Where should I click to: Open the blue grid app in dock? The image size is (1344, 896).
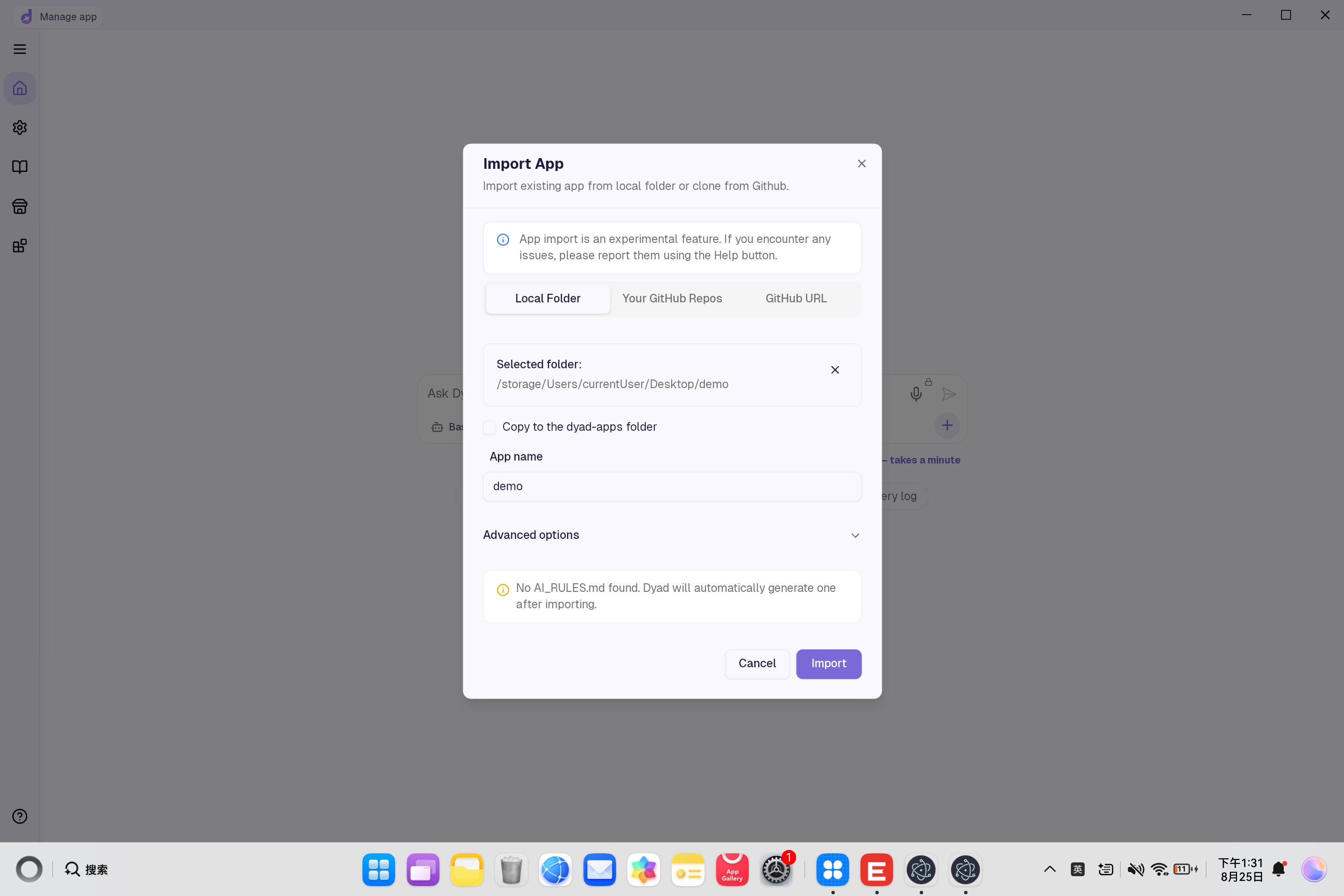[378, 870]
